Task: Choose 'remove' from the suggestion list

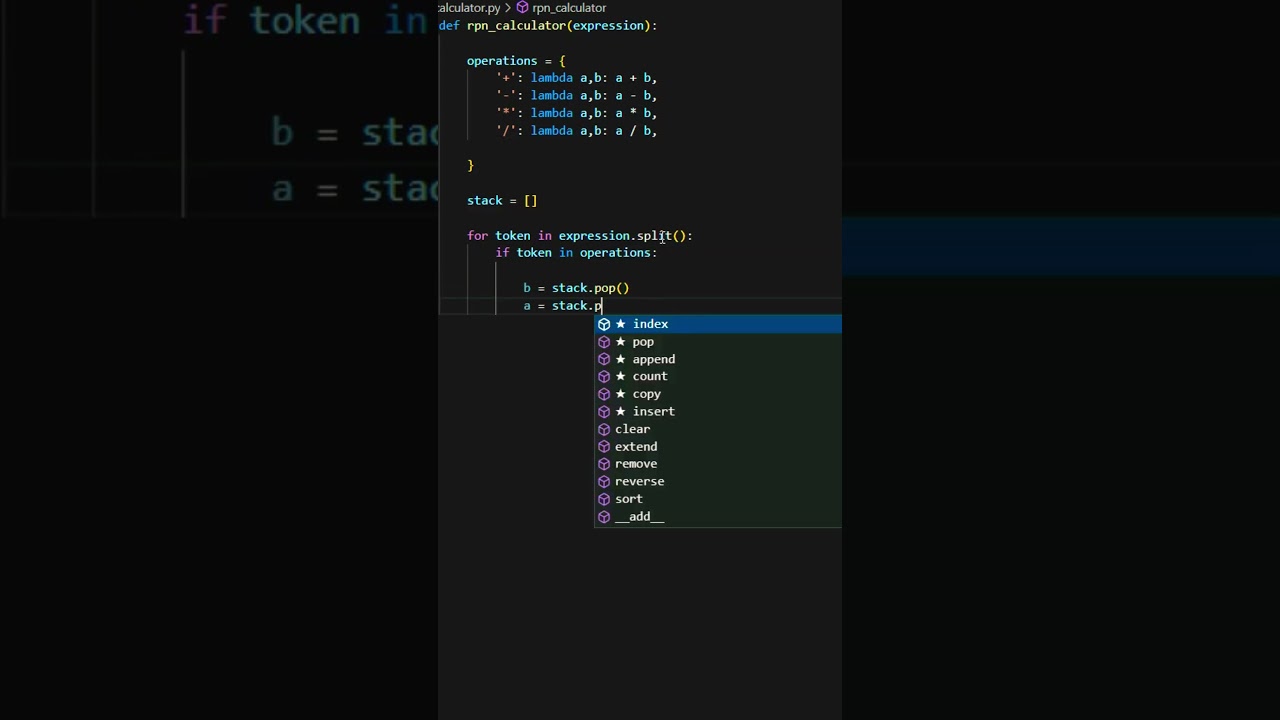Action: 718,464
